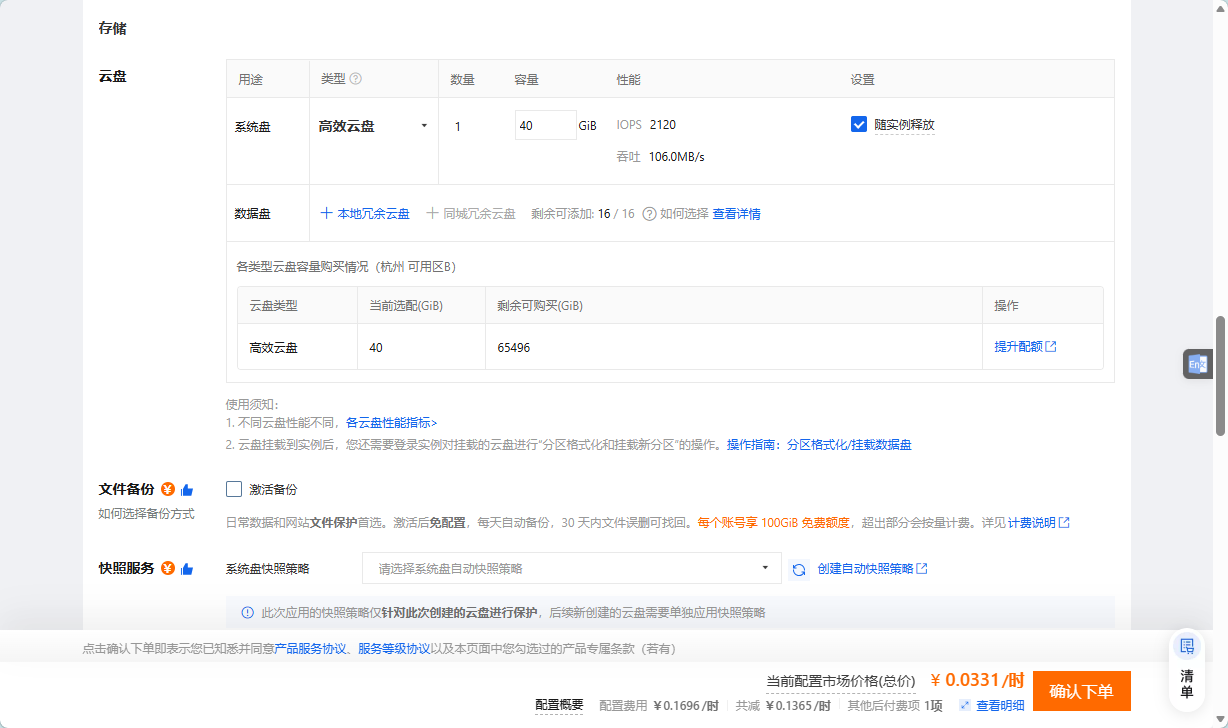
Task: Click the yen coin icon next to 快照服务
Action: 168,569
